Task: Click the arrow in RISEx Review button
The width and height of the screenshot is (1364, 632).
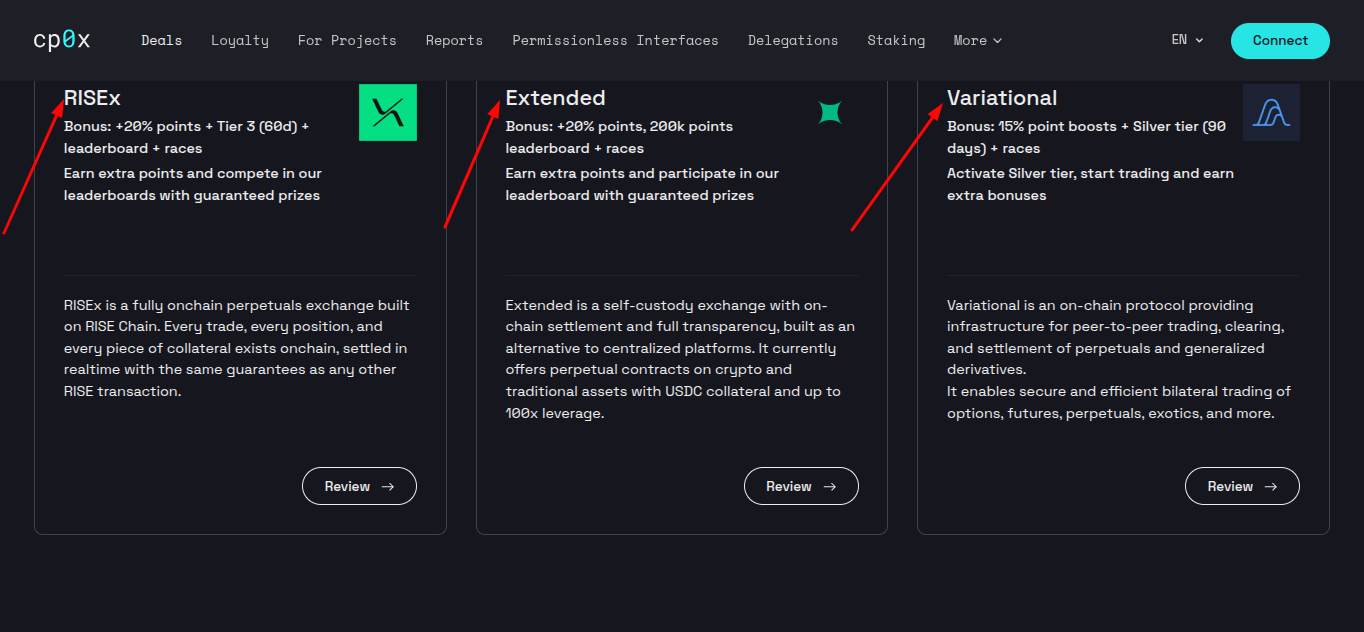Action: tap(388, 486)
